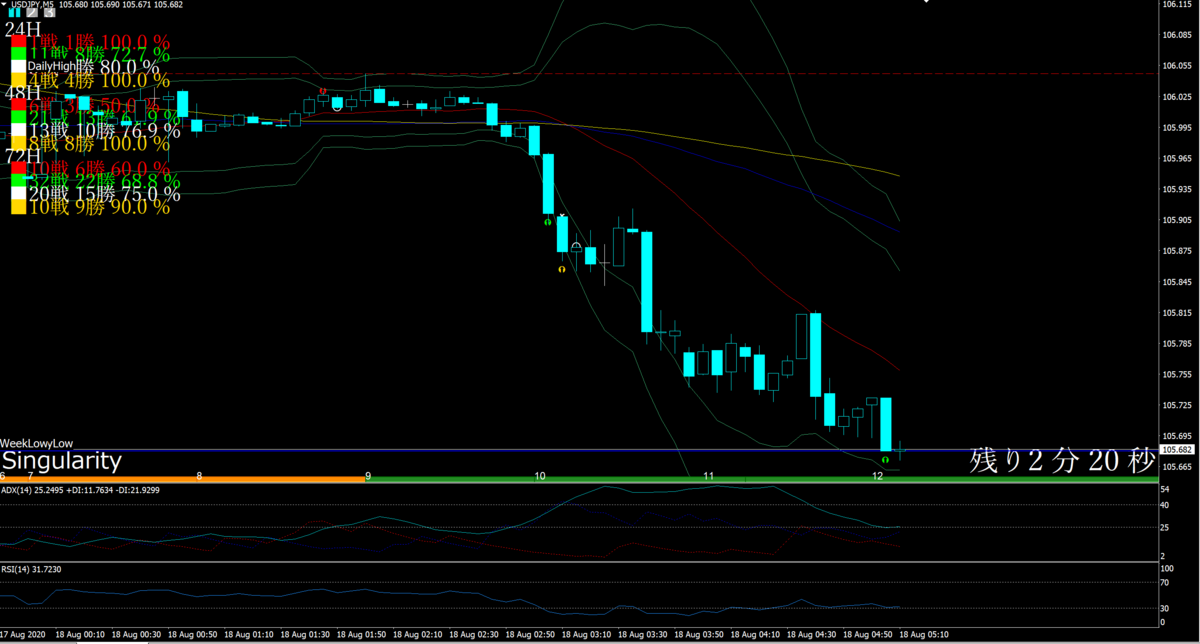Select the yellow text 10戦 9勝 90.0 %

click(x=100, y=208)
